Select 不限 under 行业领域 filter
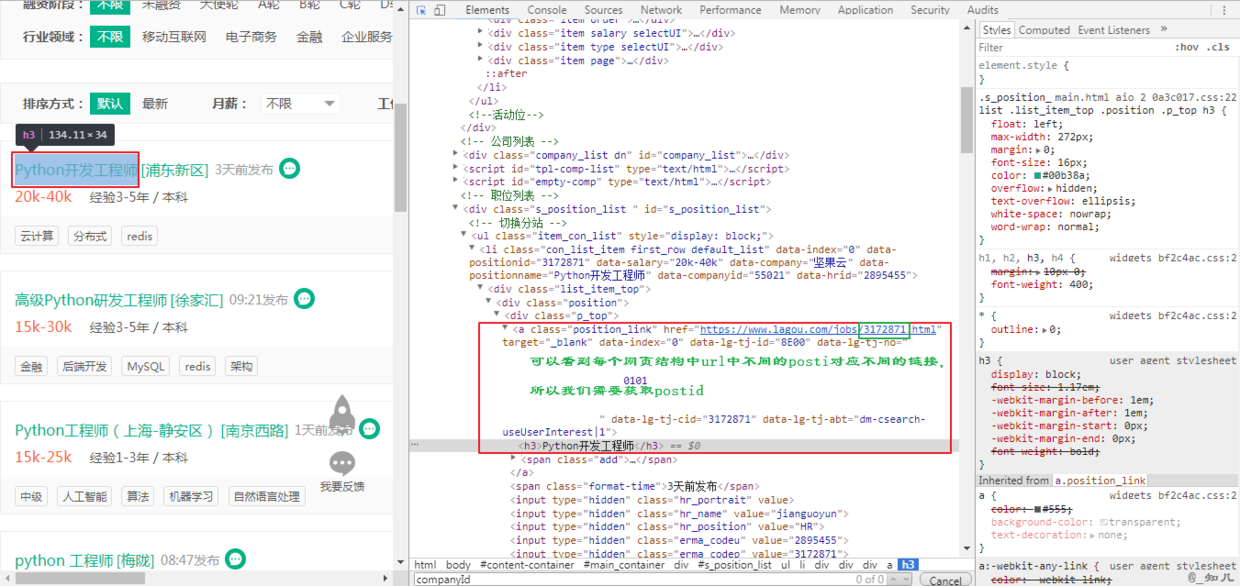 (x=108, y=37)
